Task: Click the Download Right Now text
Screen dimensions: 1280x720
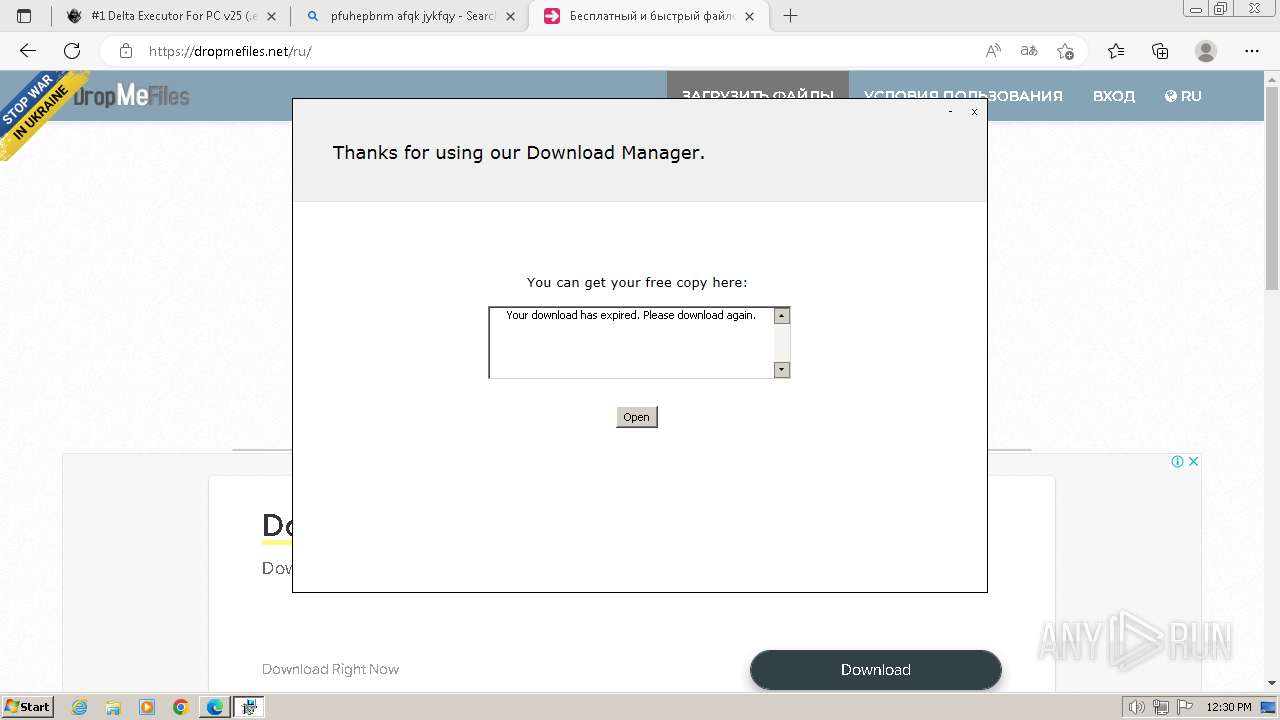Action: [330, 669]
